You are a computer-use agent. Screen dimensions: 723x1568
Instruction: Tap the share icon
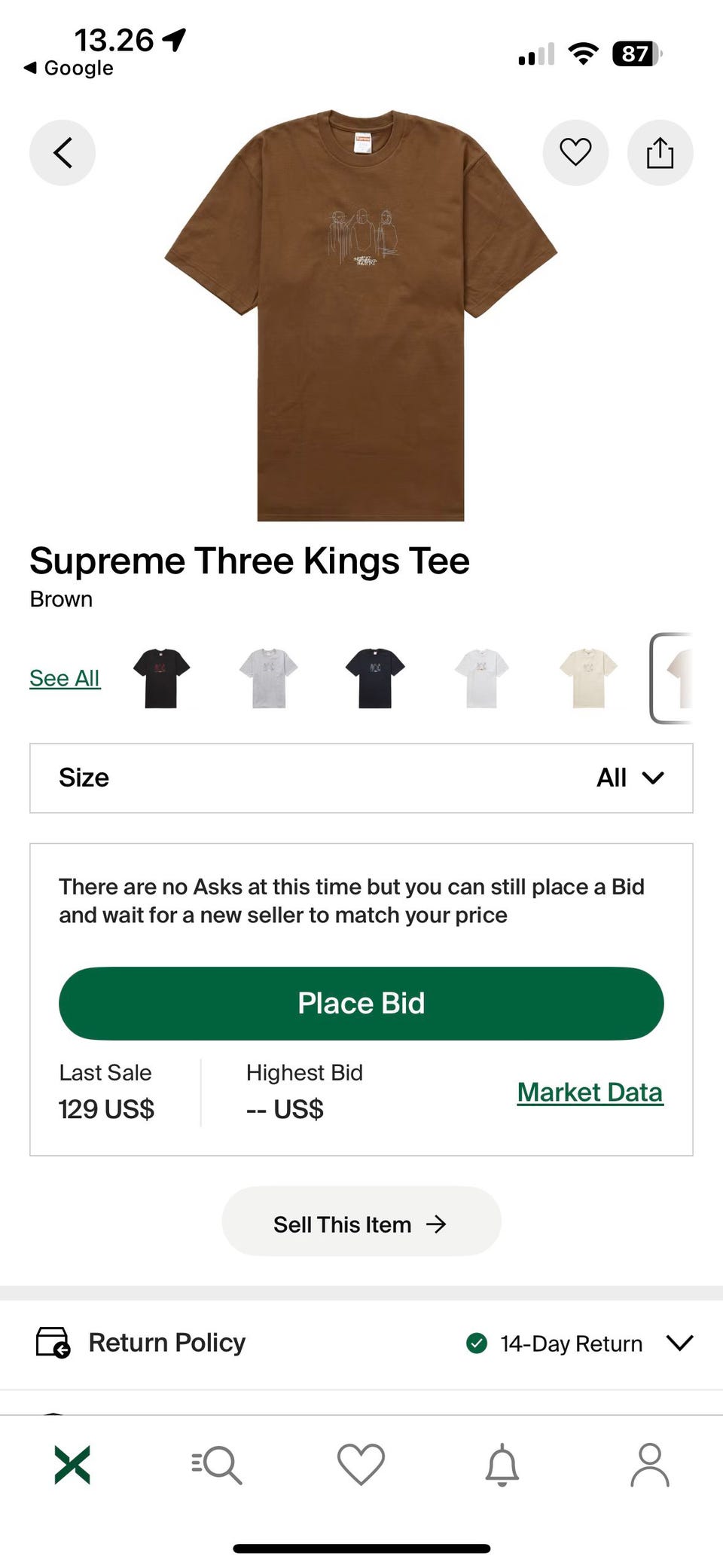[x=660, y=153]
